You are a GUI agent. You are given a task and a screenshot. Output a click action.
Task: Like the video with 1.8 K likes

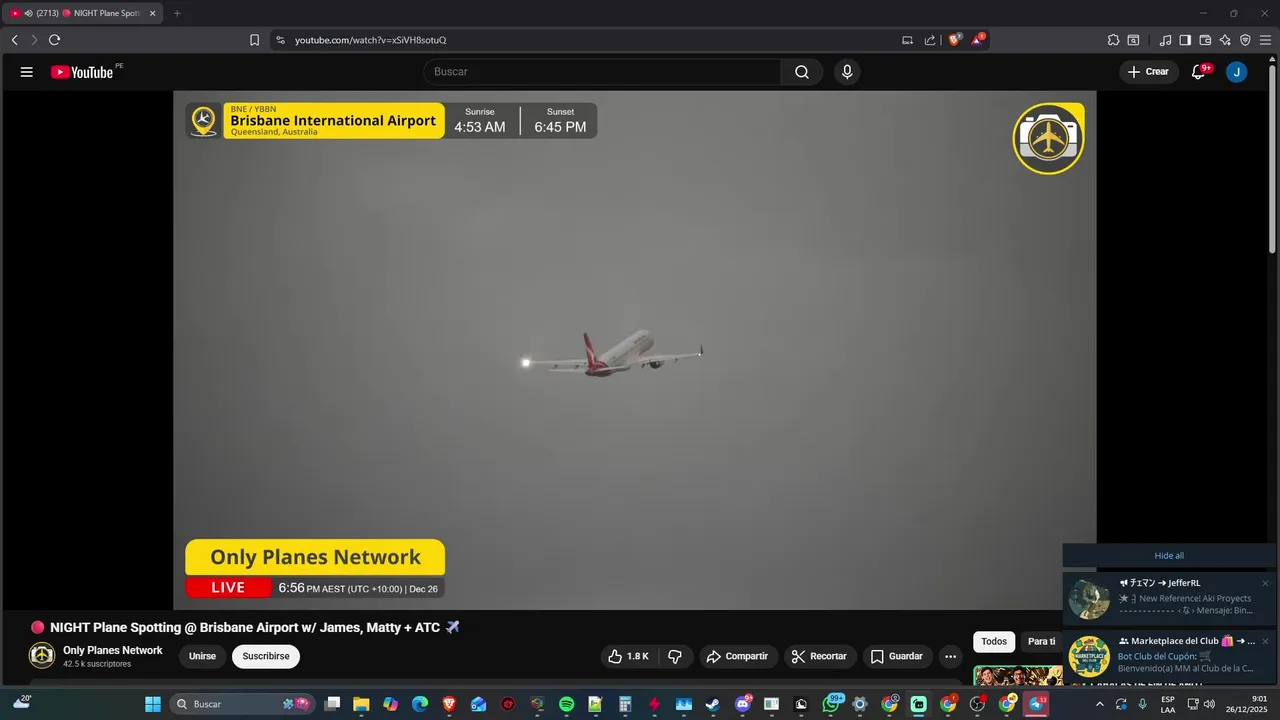pyautogui.click(x=628, y=656)
